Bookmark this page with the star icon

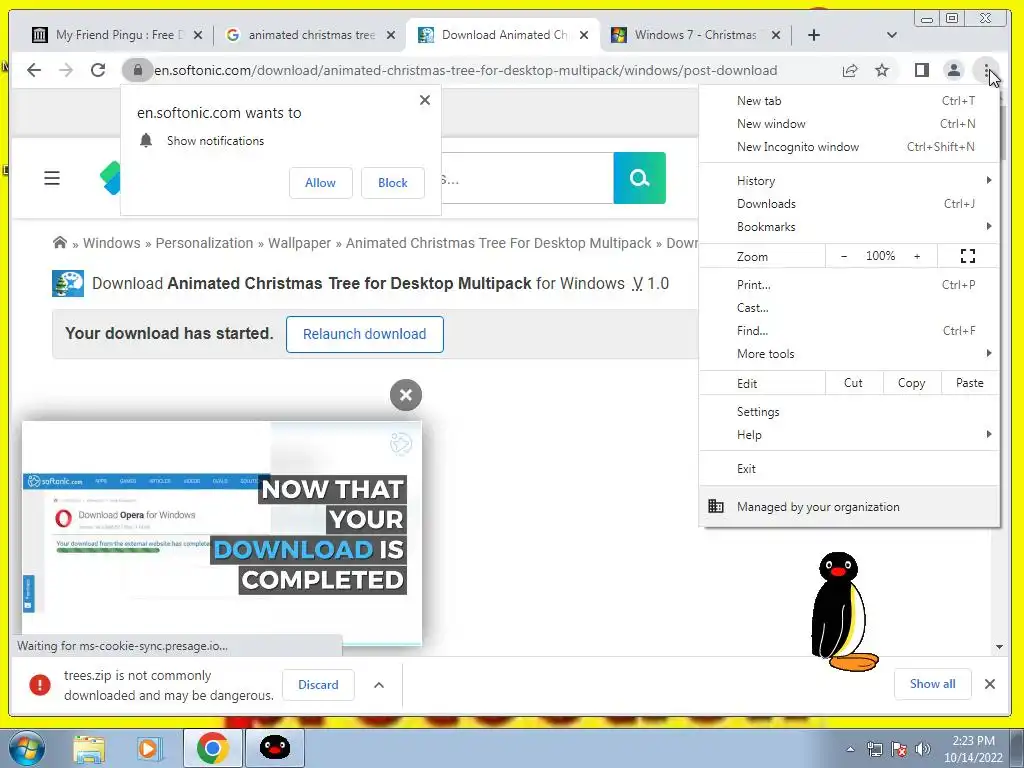[x=882, y=70]
